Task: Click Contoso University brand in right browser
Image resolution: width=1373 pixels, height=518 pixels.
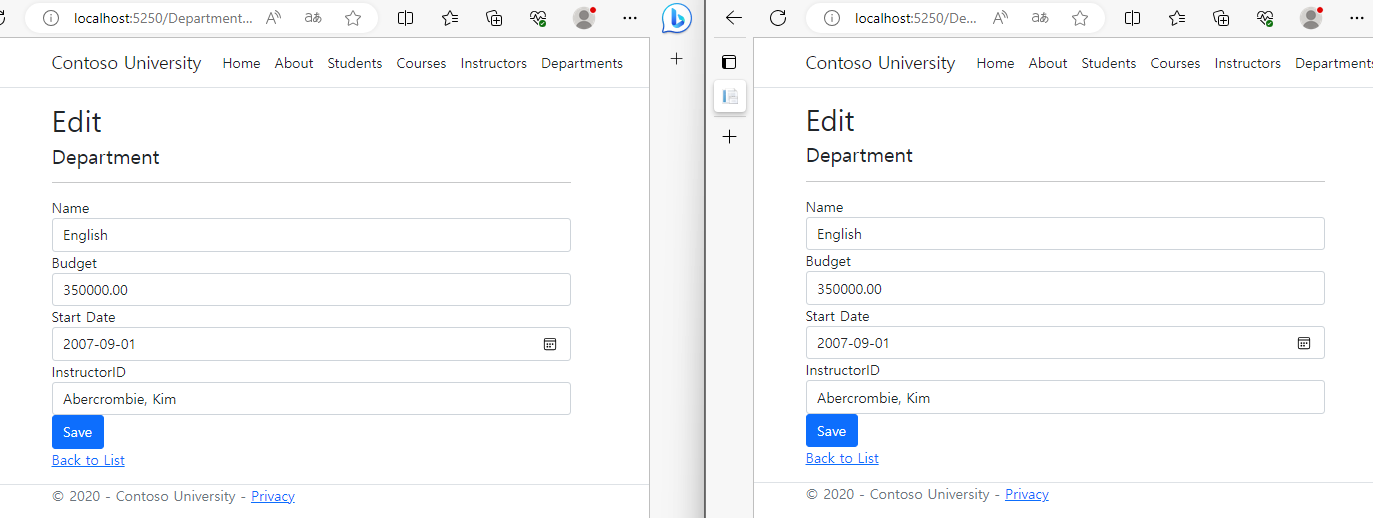Action: click(881, 63)
